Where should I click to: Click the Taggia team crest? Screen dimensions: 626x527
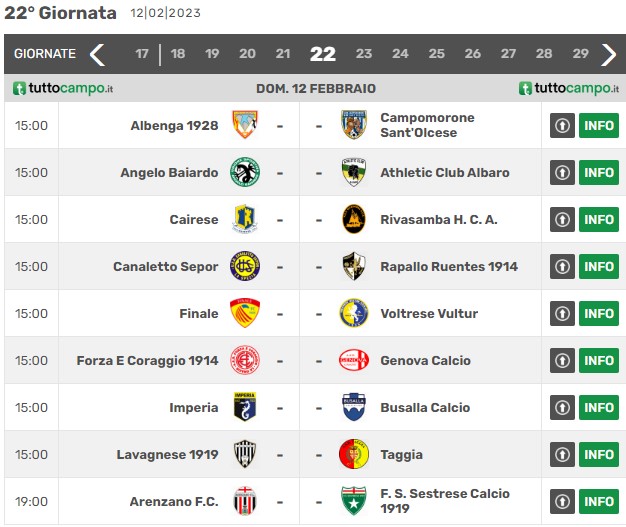click(354, 454)
